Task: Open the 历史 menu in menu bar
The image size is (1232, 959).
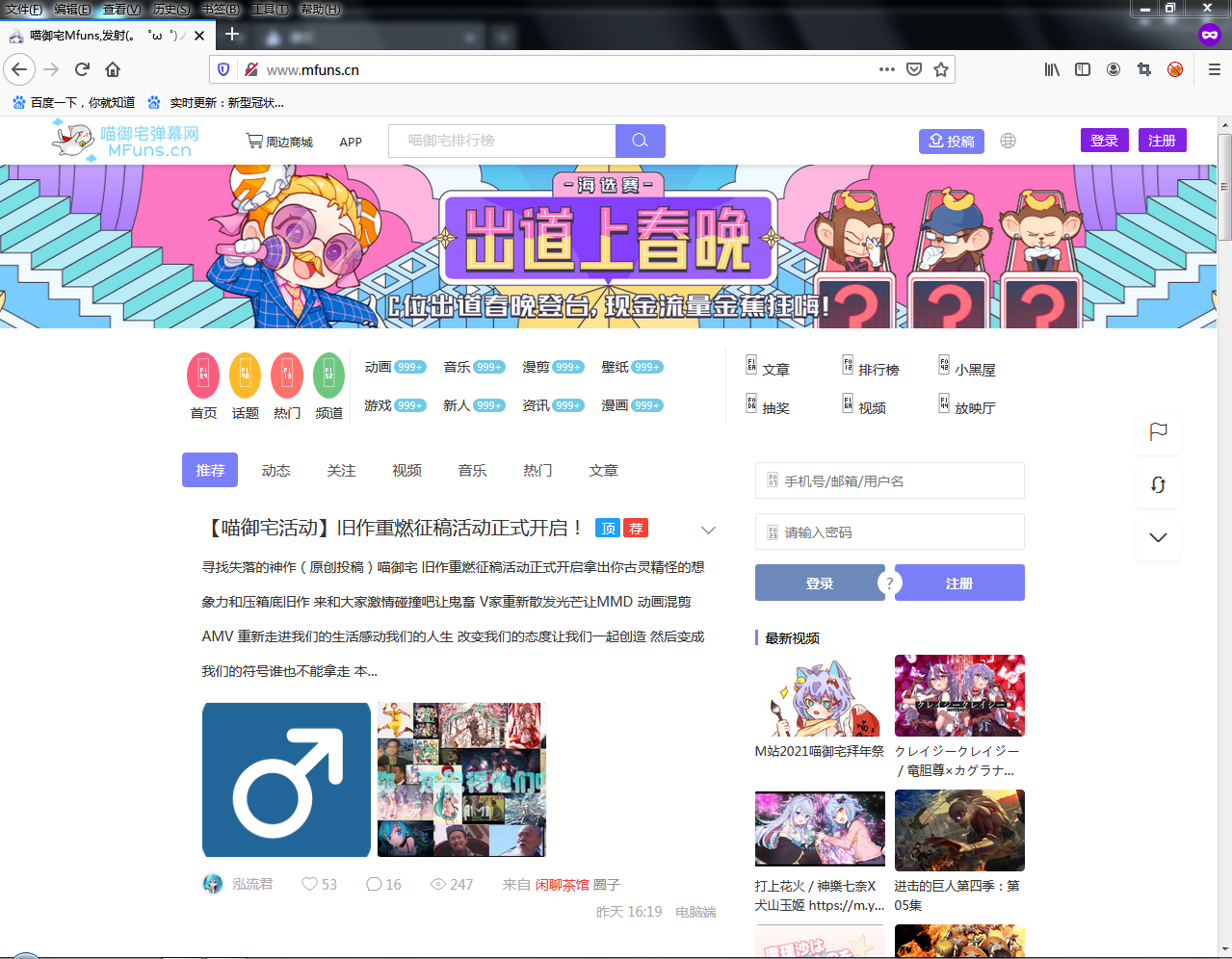Action: [171, 10]
